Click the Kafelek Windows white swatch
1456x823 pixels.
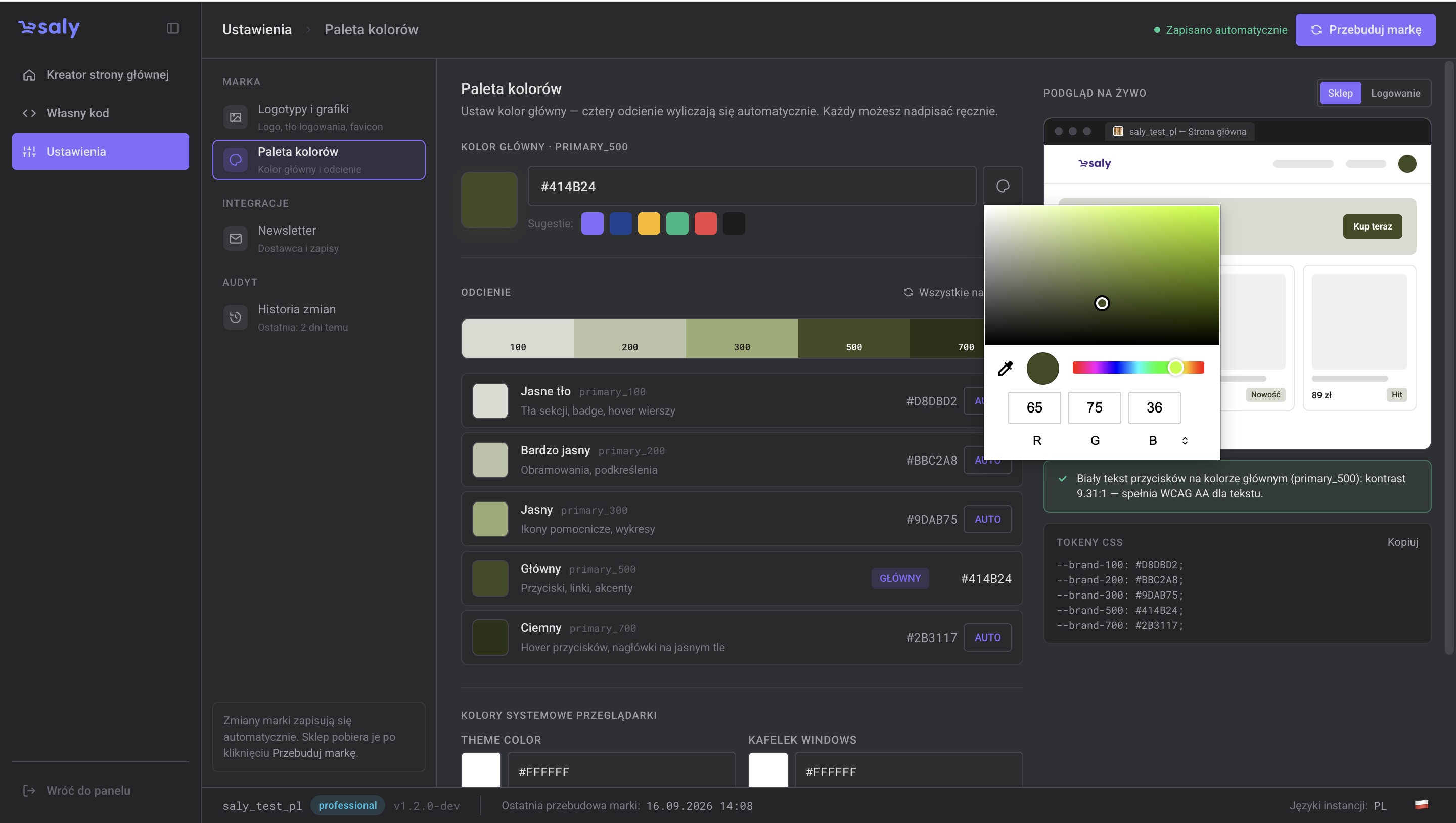[768, 770]
